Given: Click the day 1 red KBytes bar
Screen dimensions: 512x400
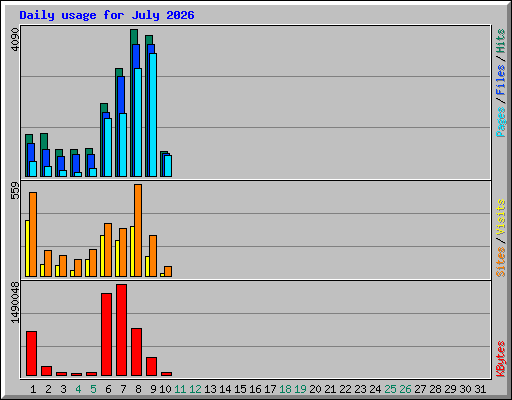Looking at the screenshot, I should (x=31, y=354).
